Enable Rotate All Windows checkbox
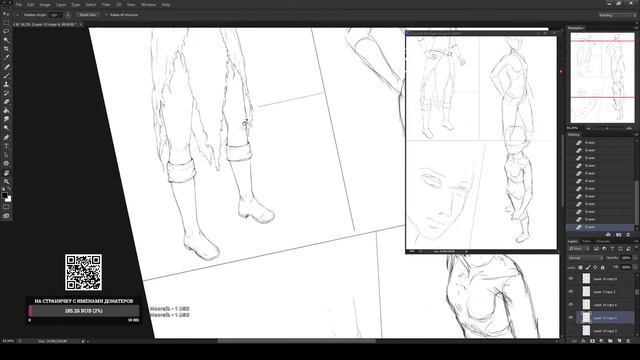 pyautogui.click(x=107, y=15)
